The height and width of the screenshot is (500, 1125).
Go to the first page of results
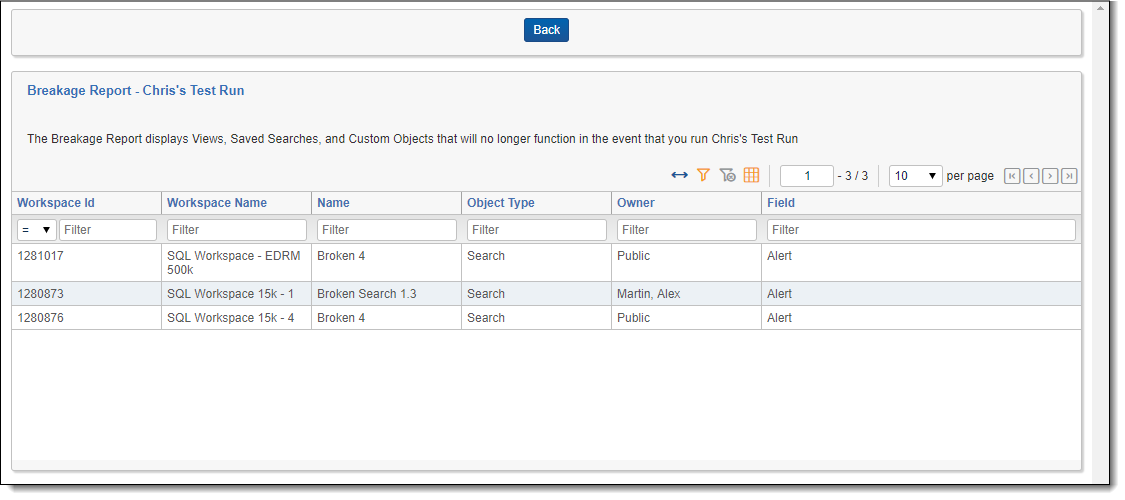pyautogui.click(x=1012, y=176)
